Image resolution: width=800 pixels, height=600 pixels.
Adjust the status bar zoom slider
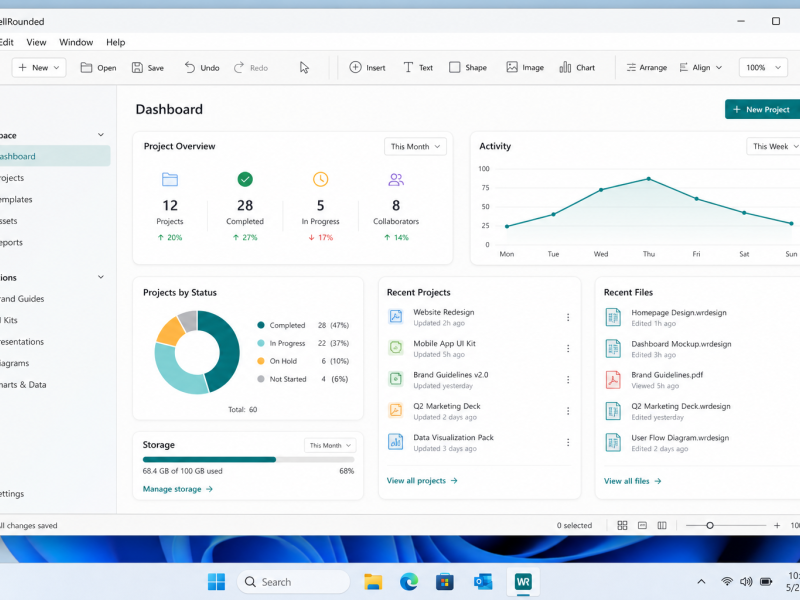(x=710, y=526)
